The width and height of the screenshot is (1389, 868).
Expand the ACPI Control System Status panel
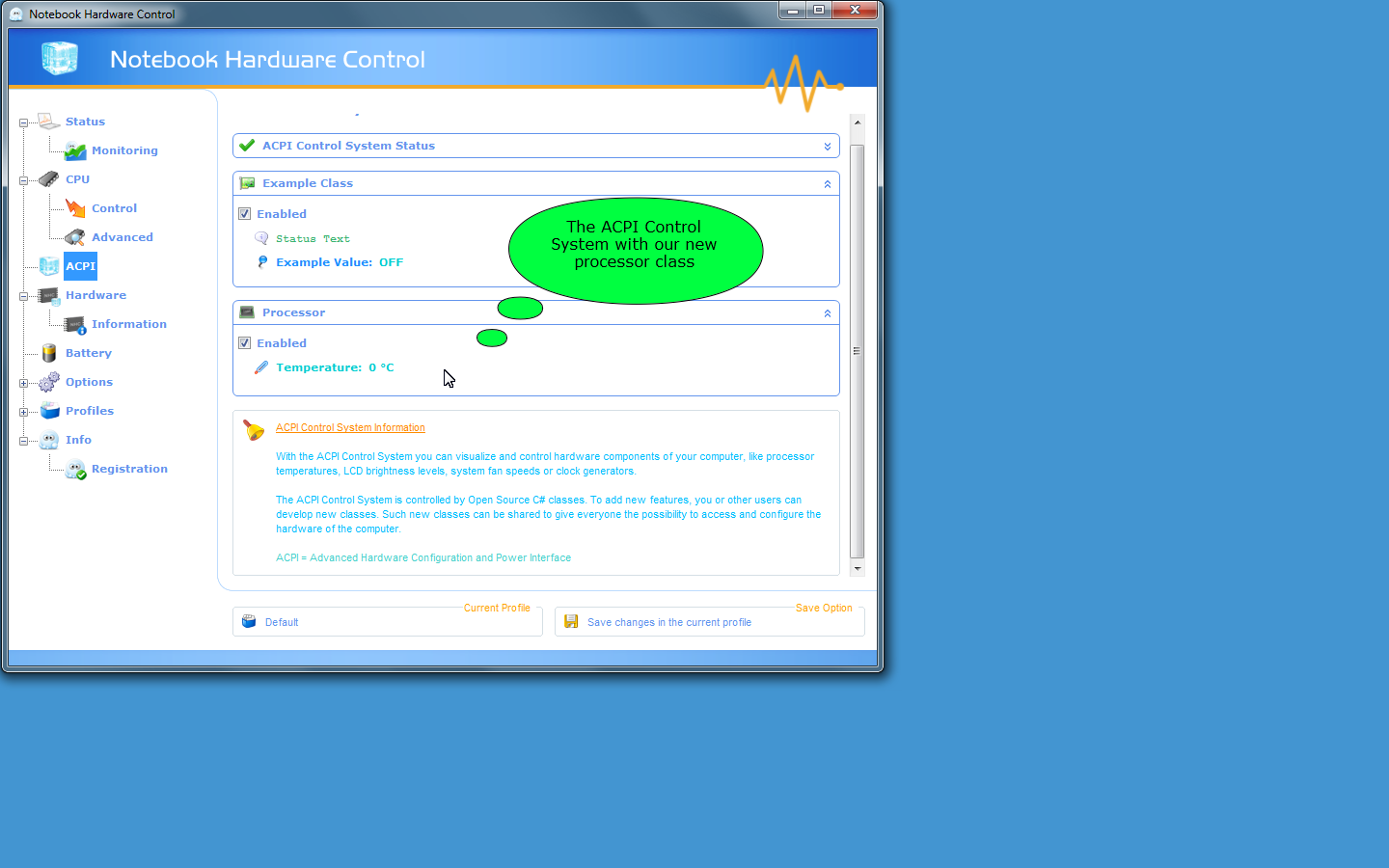(x=827, y=147)
